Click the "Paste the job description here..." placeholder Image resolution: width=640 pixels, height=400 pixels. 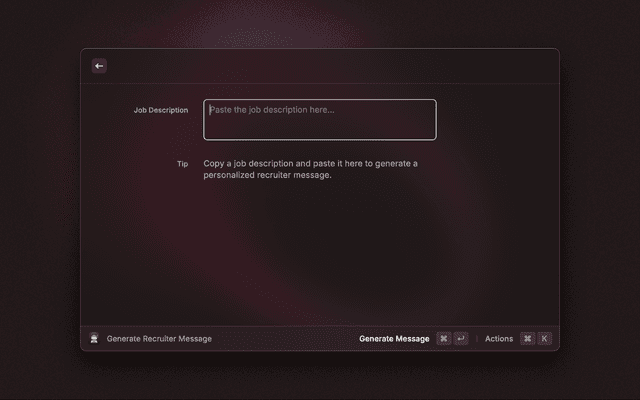(x=272, y=110)
